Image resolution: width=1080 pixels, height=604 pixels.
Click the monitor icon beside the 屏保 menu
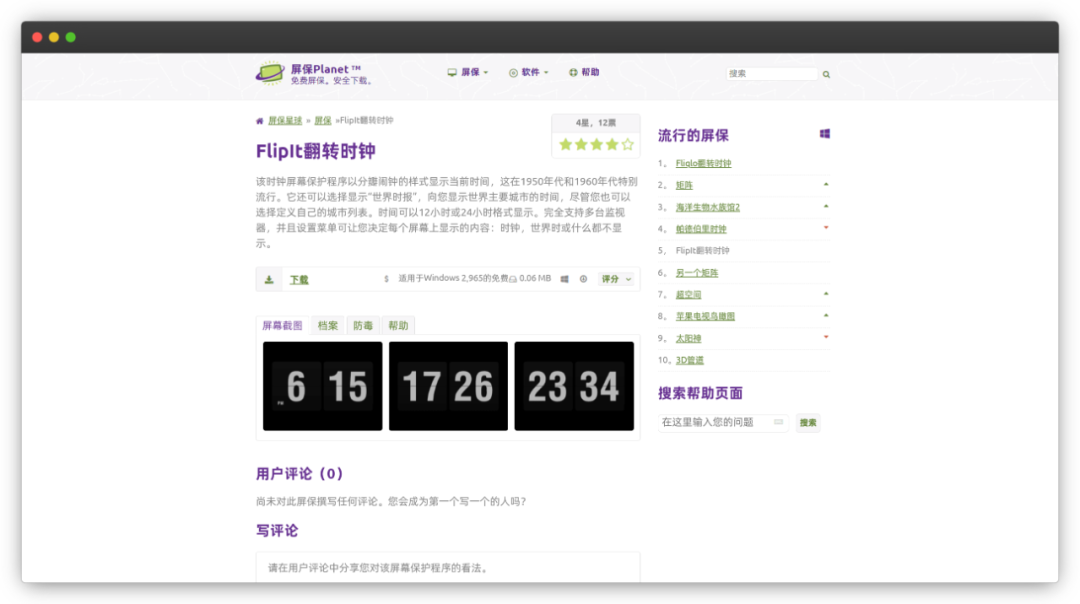click(x=452, y=73)
